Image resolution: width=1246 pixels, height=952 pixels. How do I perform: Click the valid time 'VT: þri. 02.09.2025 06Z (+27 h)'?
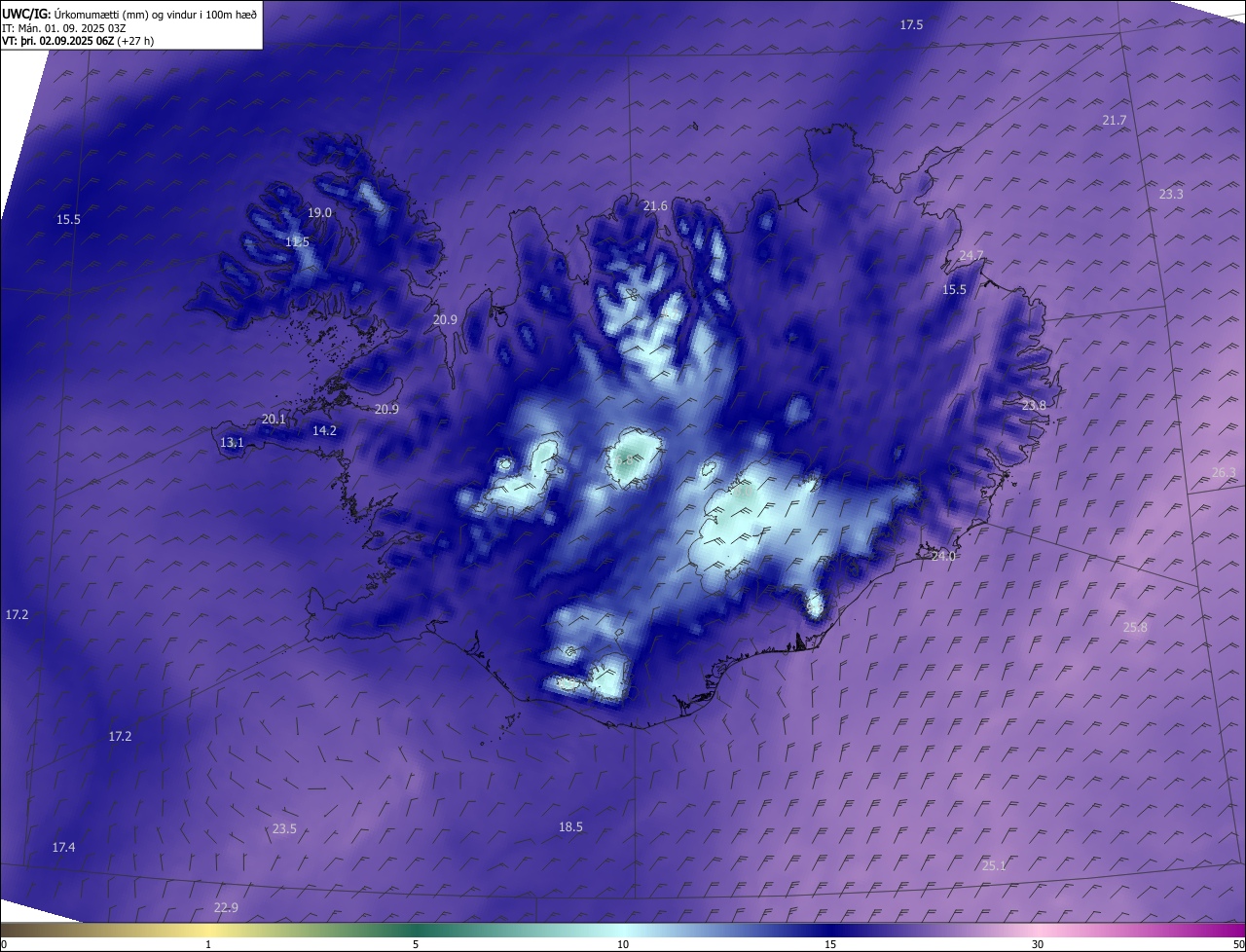(x=78, y=41)
